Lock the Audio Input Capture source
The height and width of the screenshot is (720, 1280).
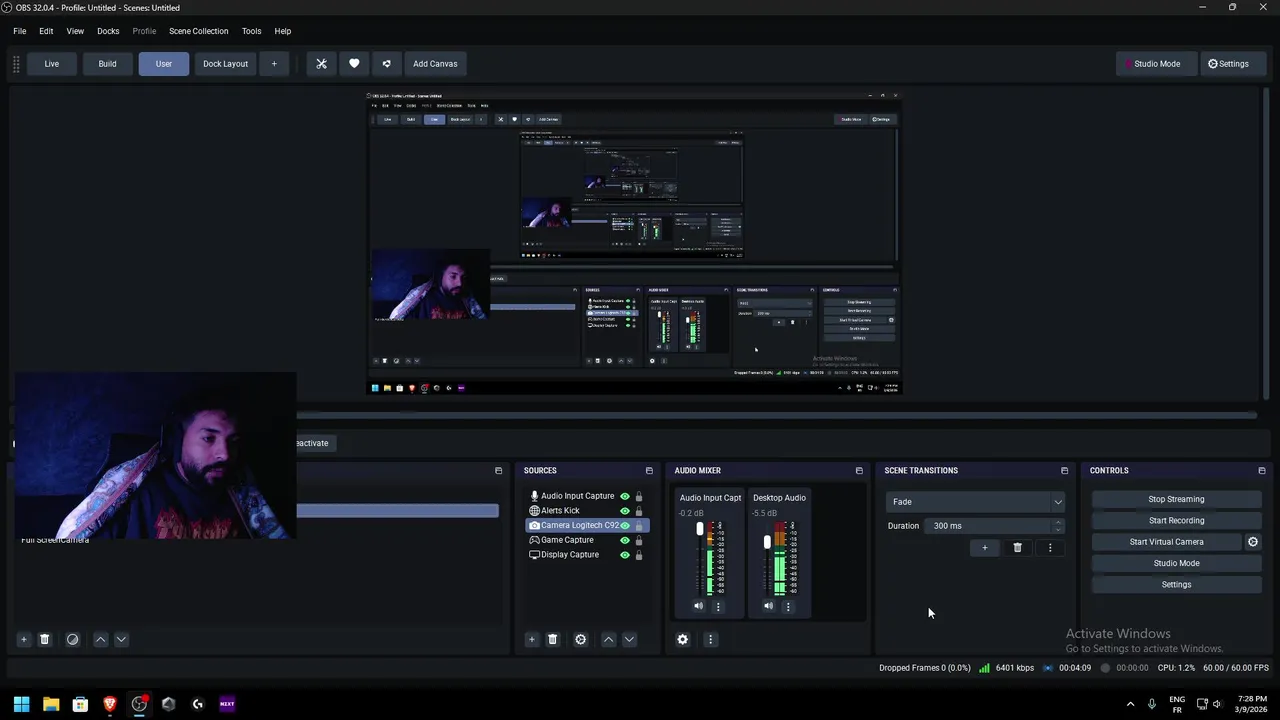click(x=639, y=496)
